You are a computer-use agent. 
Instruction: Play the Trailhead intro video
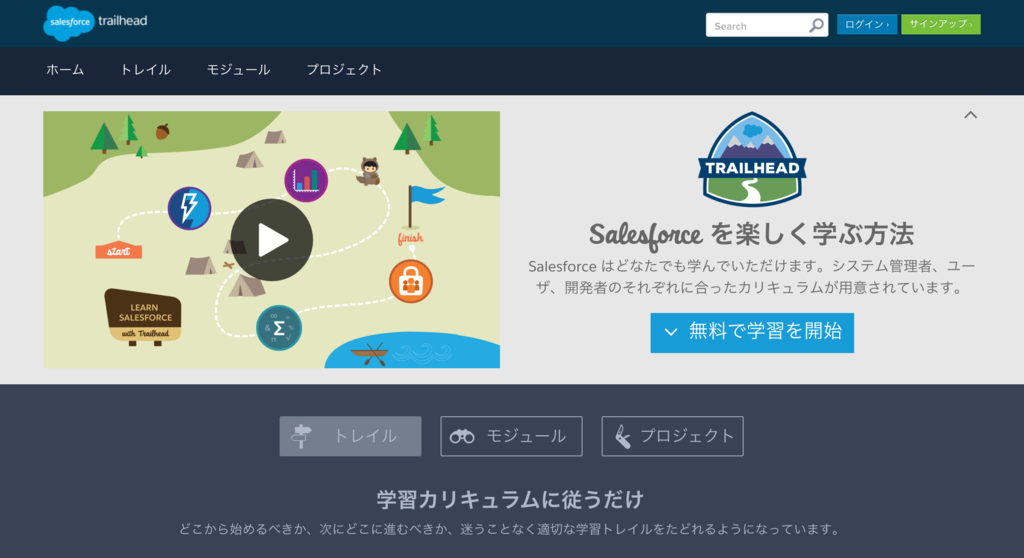(x=272, y=240)
